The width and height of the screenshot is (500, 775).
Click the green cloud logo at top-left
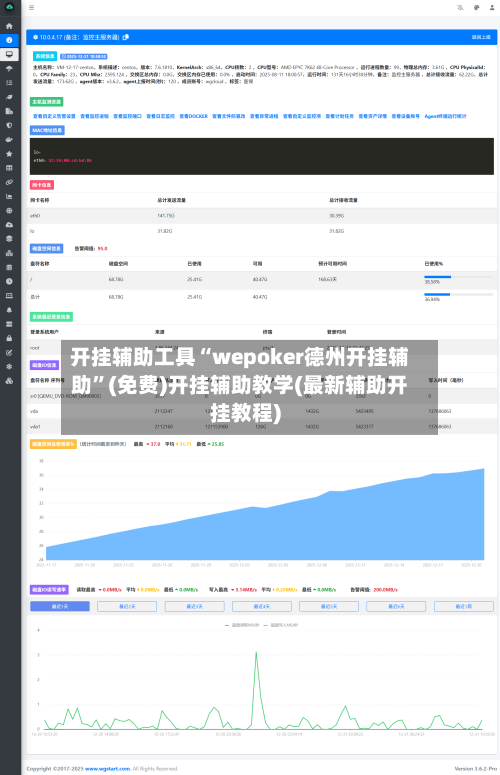[x=9, y=7]
